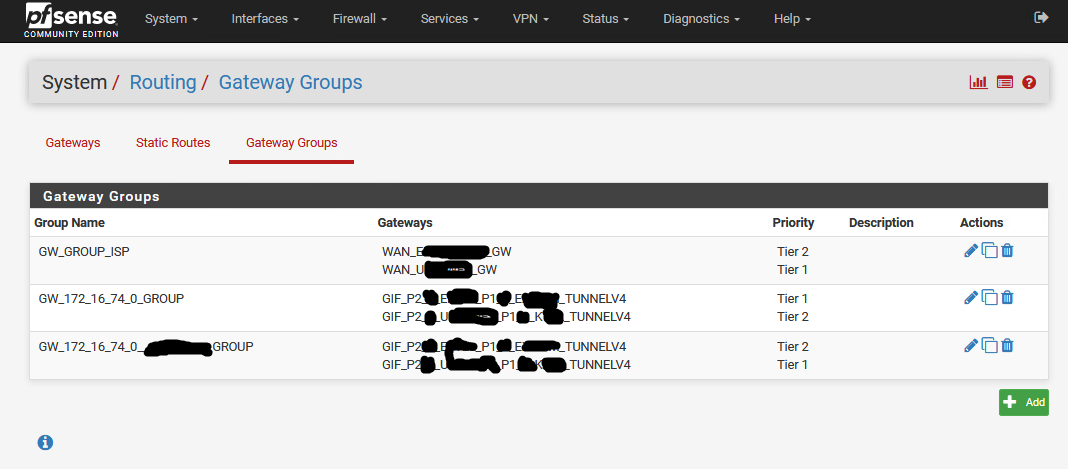Edit the GW_GROUP_ISP gateway group
Screen dimensions: 1068x473
pyautogui.click(x=970, y=251)
